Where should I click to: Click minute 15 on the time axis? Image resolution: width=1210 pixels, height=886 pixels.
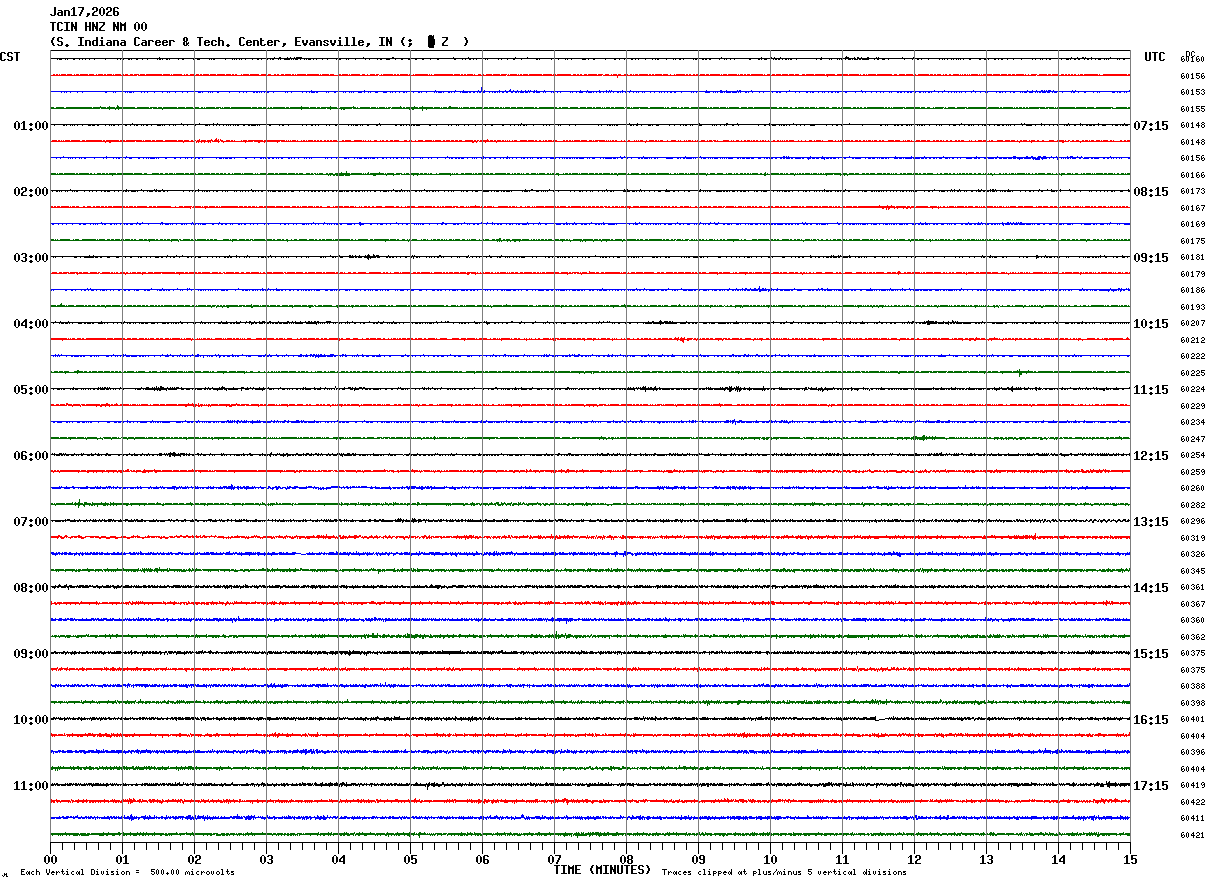point(1130,859)
